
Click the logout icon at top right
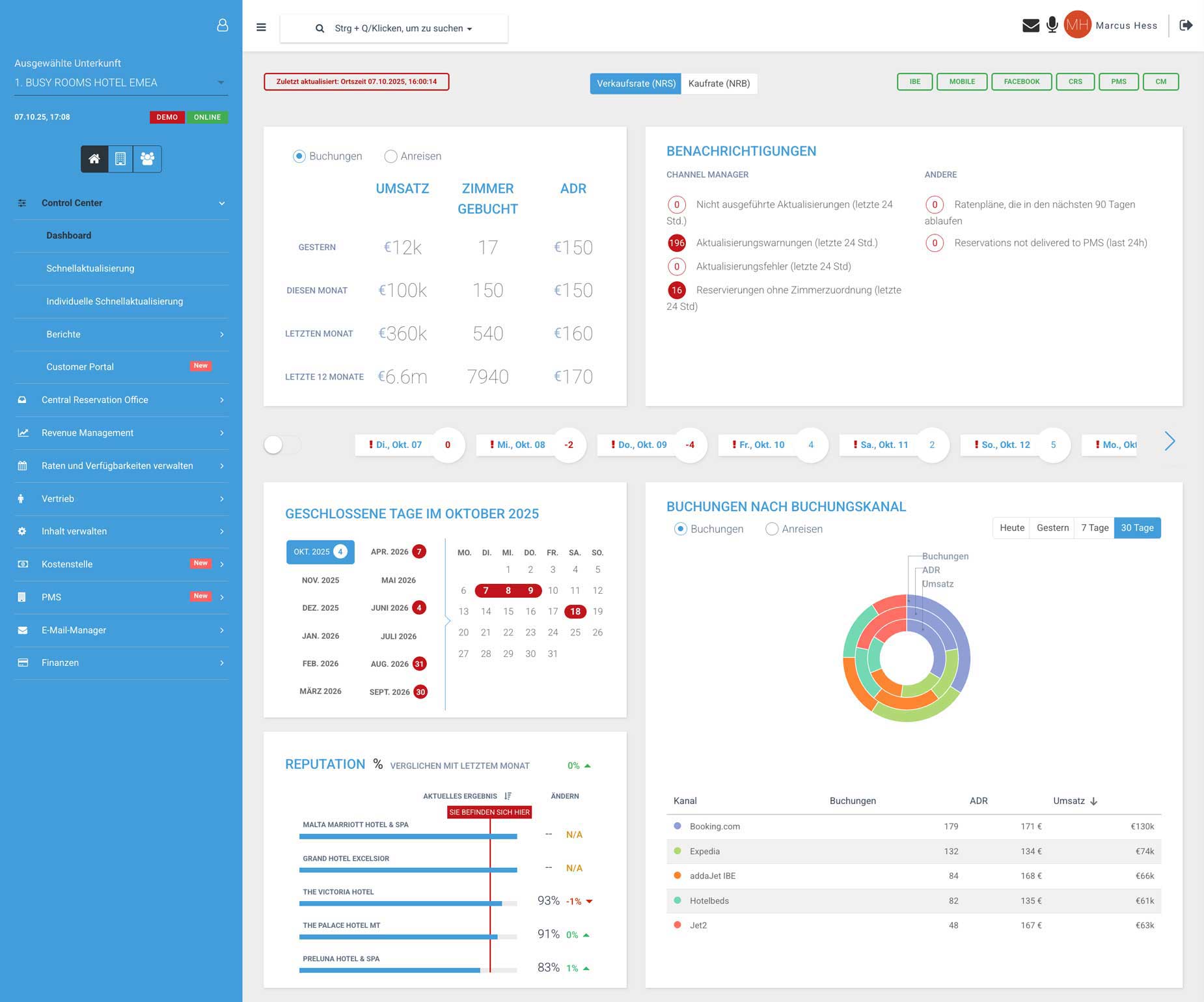tap(1186, 25)
